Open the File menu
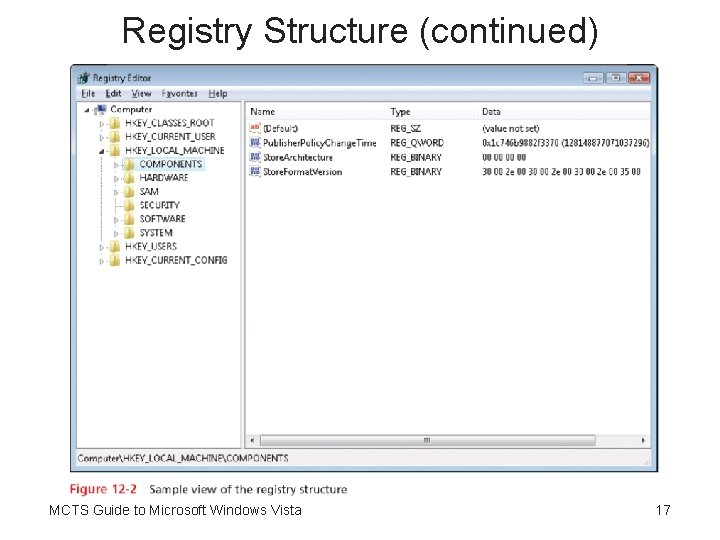Image resolution: width=720 pixels, height=540 pixels. (x=88, y=94)
